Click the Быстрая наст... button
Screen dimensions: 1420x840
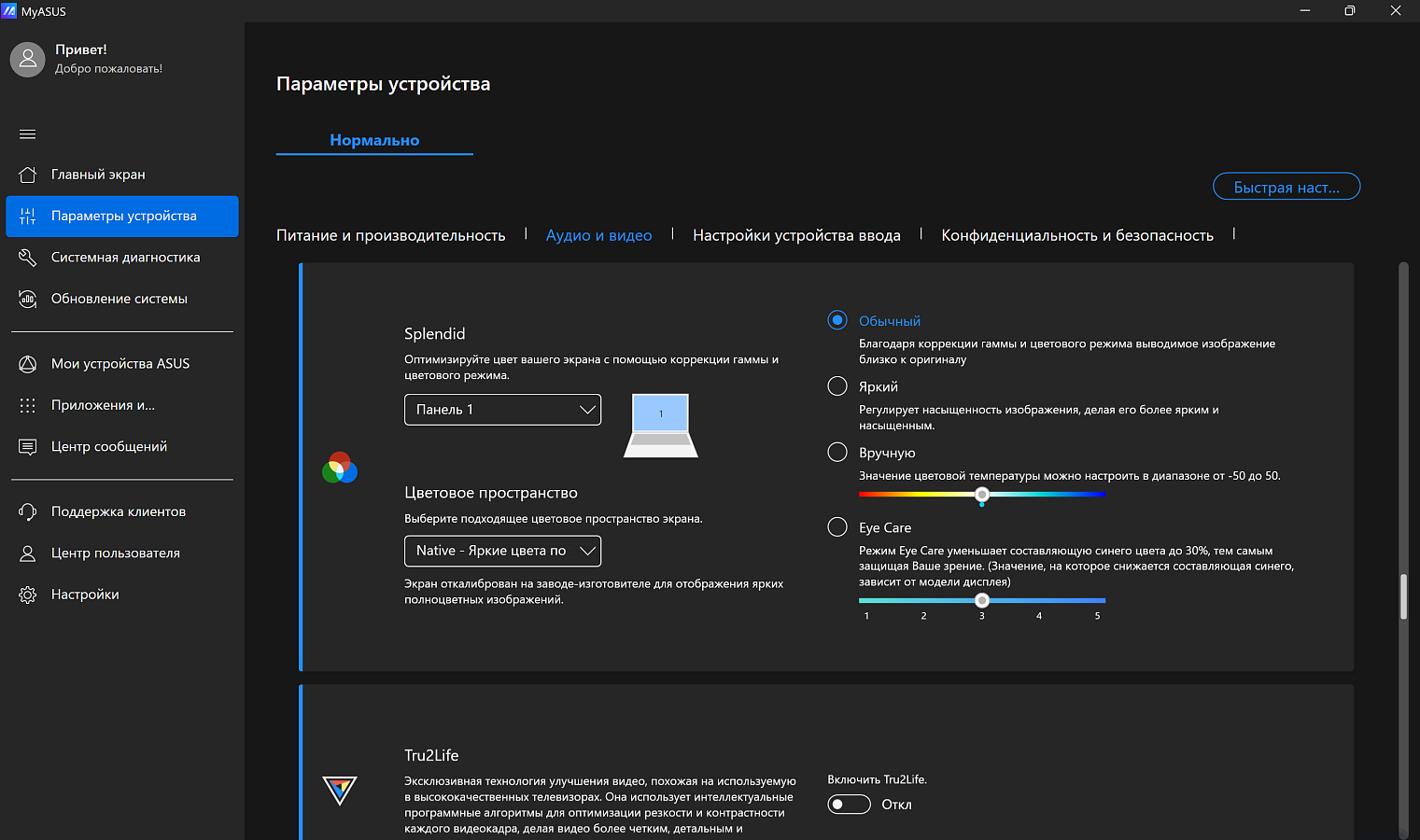pyautogui.click(x=1286, y=187)
